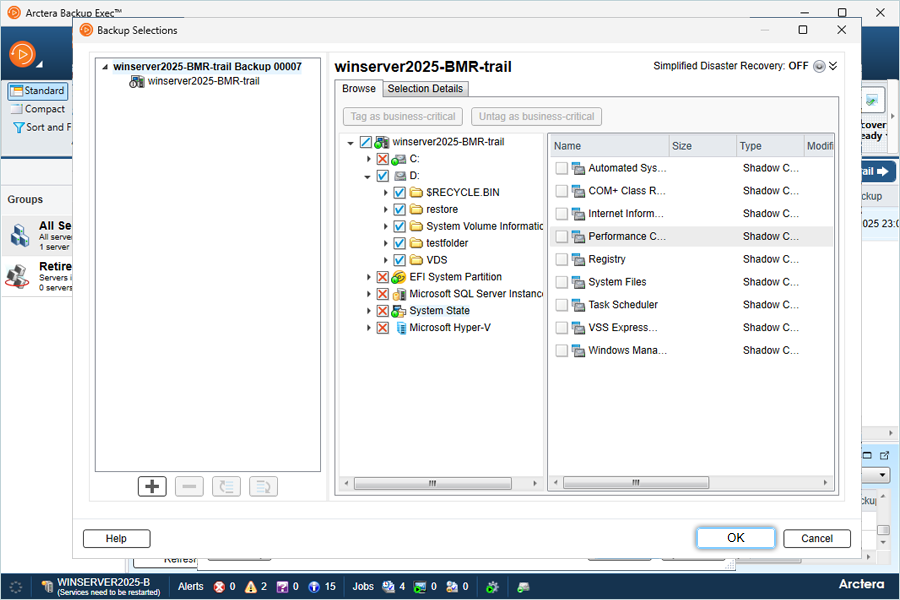
Task: Click the move-down reorder button under server list
Action: pos(263,486)
